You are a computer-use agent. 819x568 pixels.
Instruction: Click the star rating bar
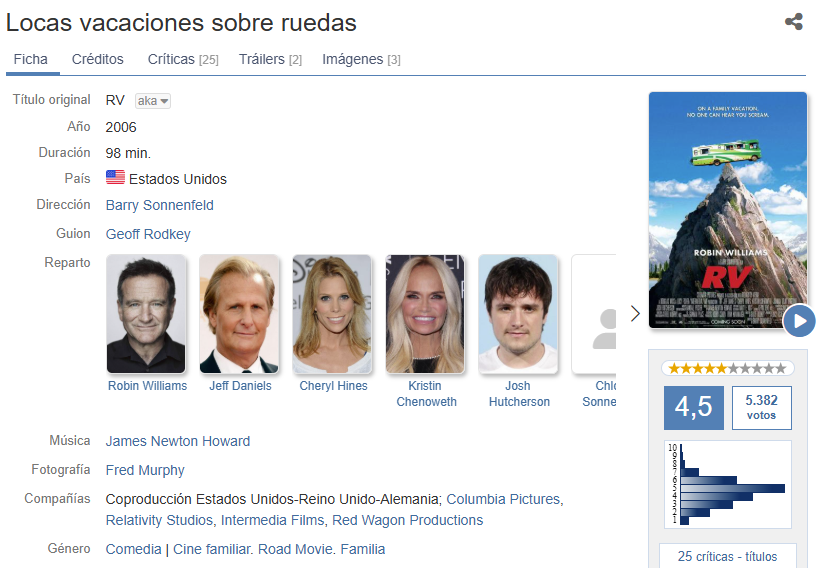coord(727,368)
